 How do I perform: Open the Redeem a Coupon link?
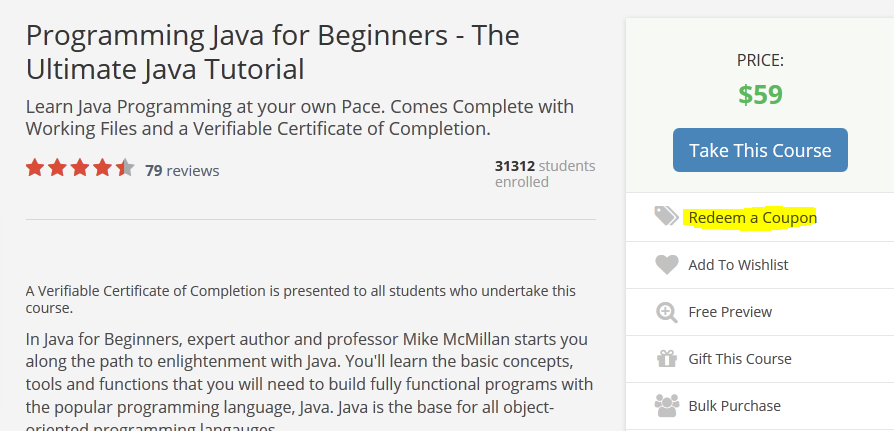752,218
